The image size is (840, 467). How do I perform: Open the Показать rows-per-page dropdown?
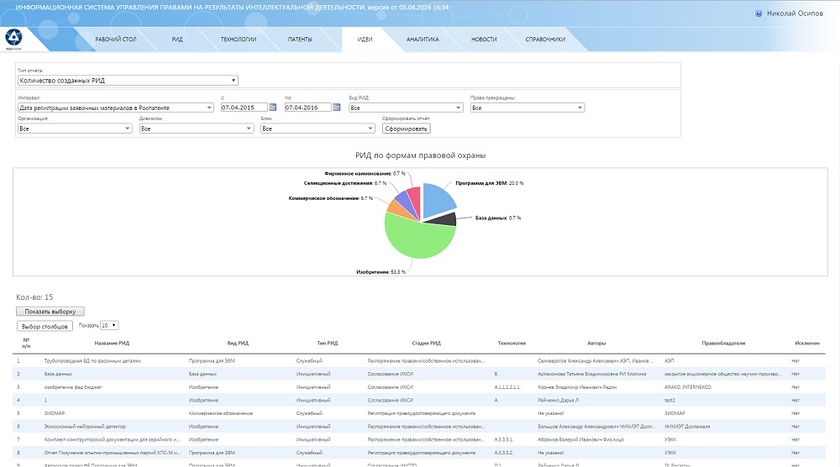[x=109, y=325]
